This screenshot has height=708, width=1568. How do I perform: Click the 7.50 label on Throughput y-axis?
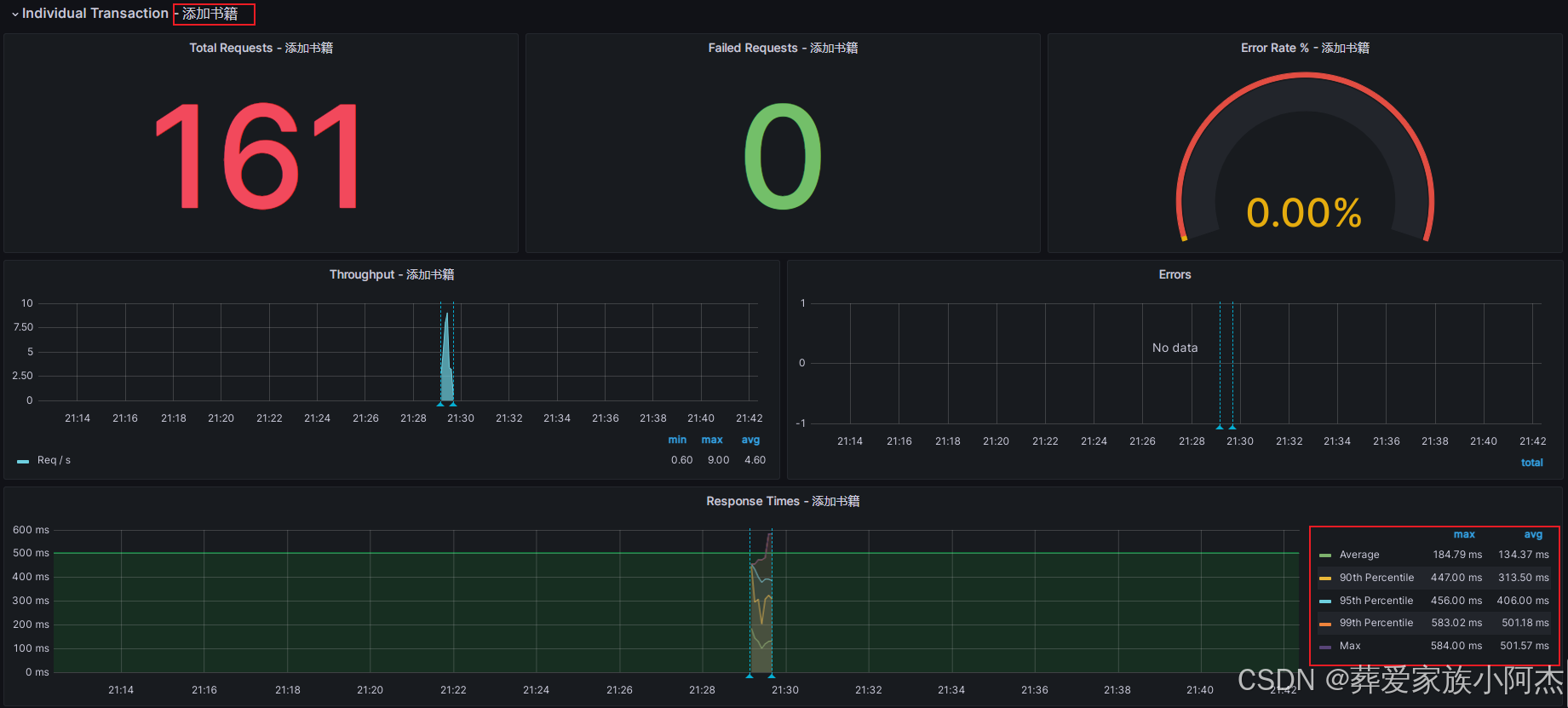click(x=23, y=327)
